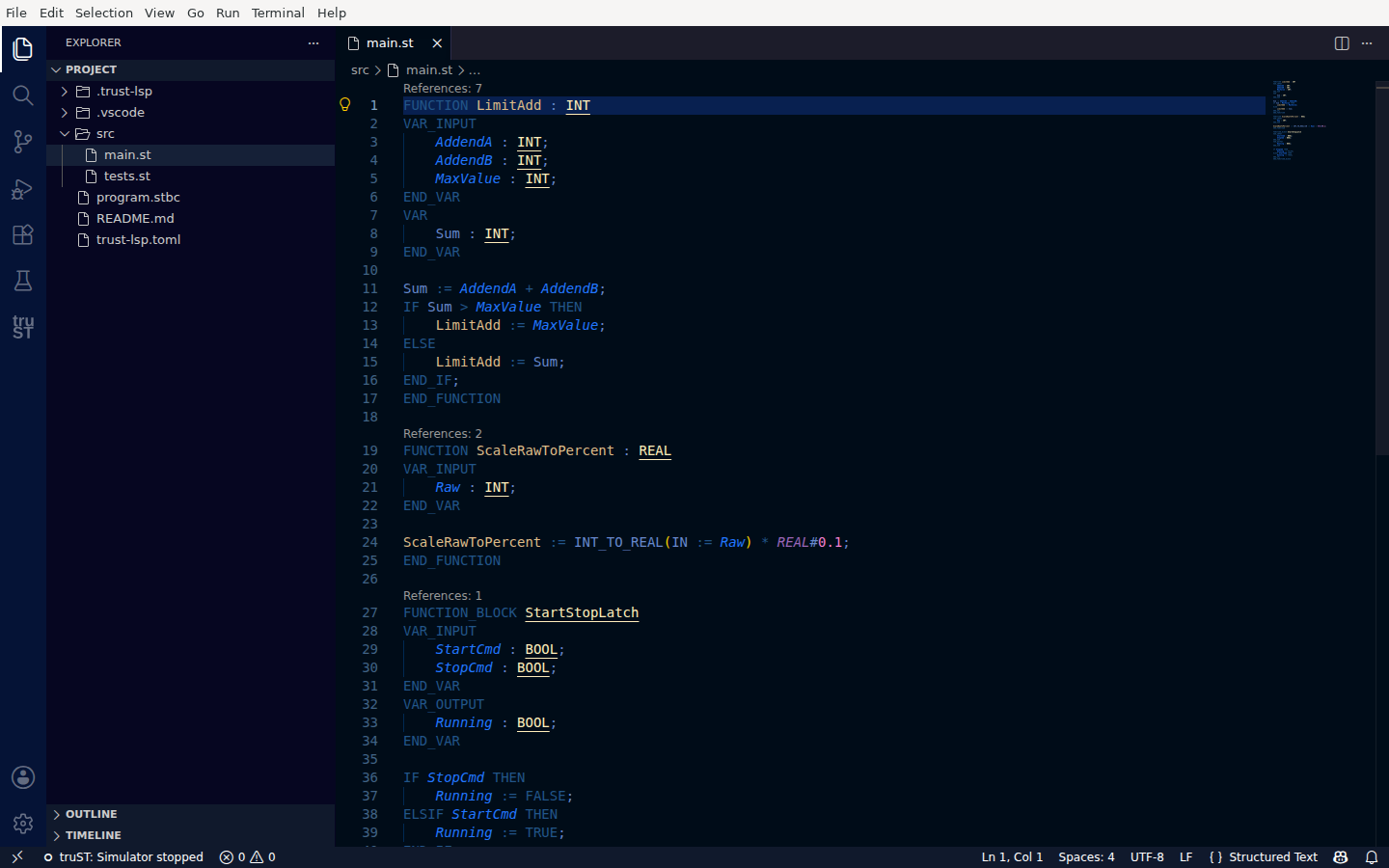The height and width of the screenshot is (868, 1389).
Task: Click the vertical editor scrollbar
Action: tap(1382, 268)
